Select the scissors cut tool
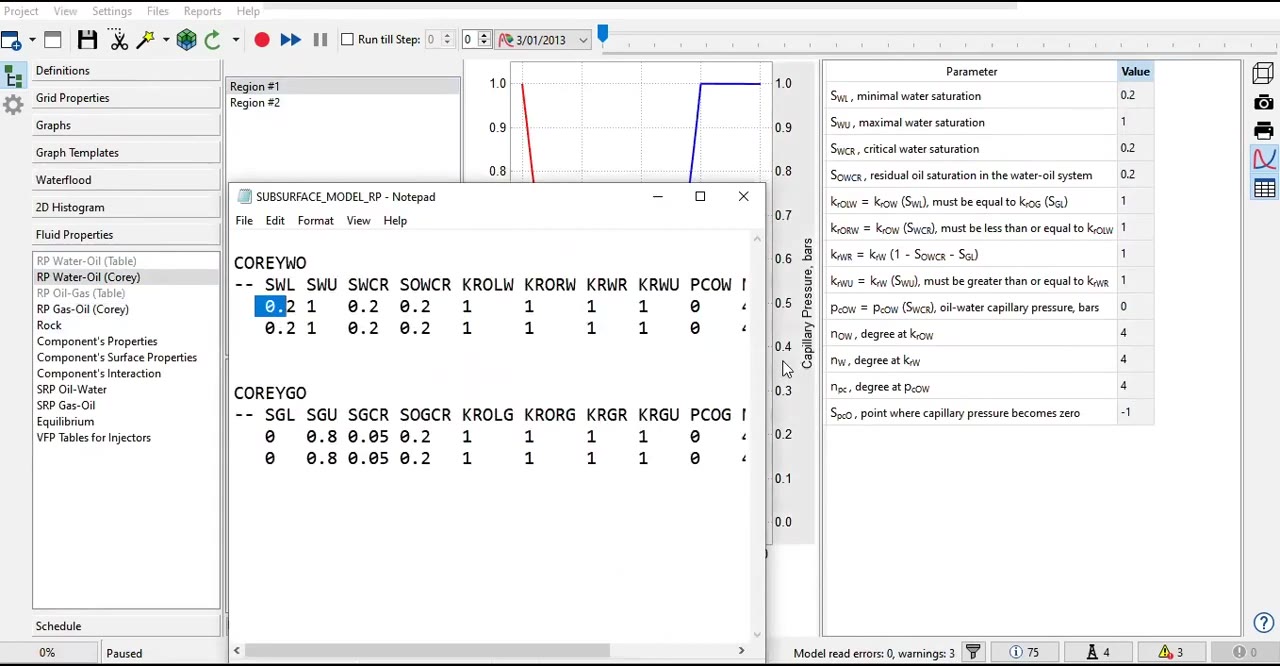Image resolution: width=1280 pixels, height=666 pixels. 119,39
